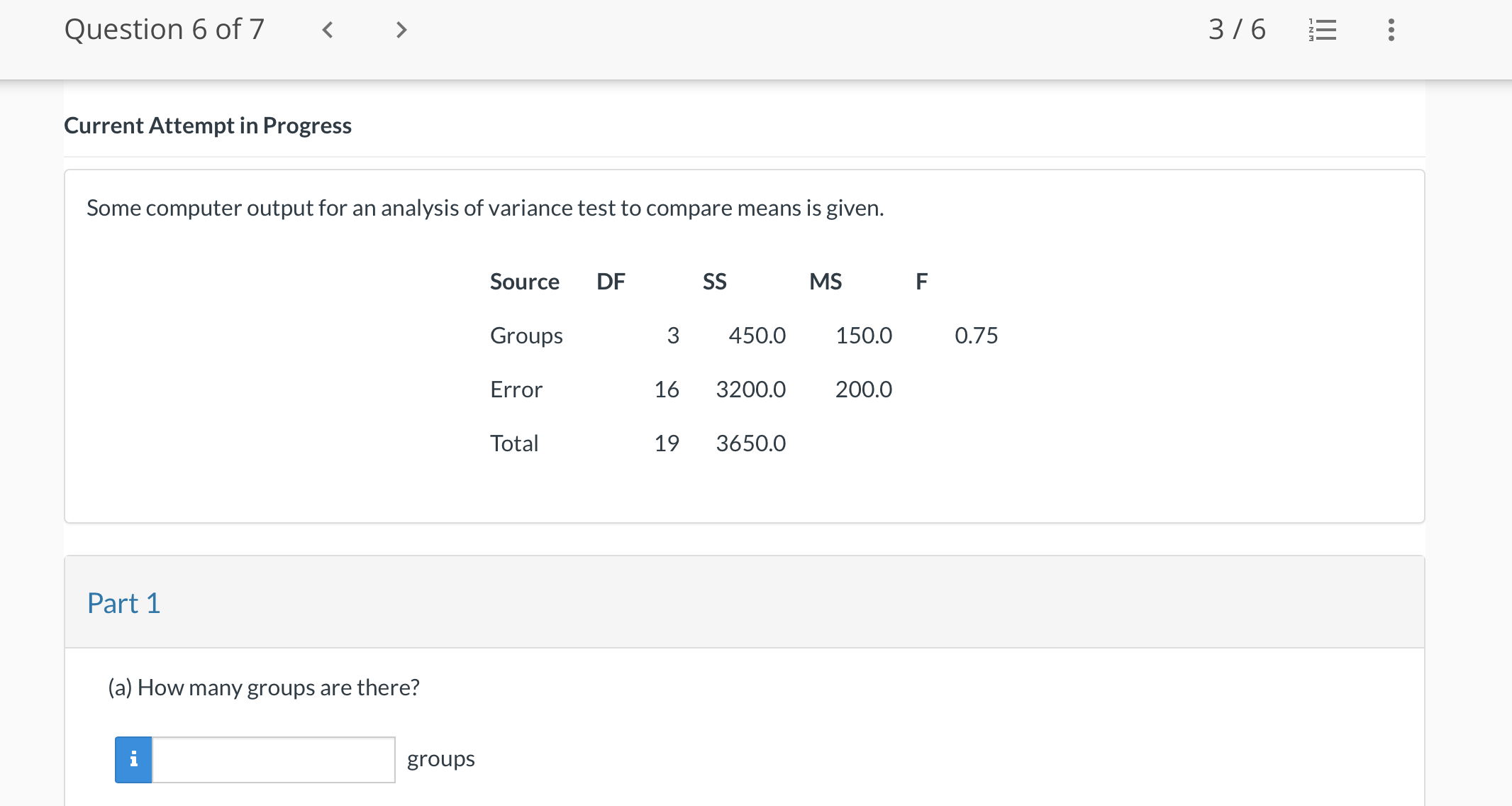Click the Part 1 section header
Image resolution: width=1512 pixels, height=806 pixels.
[x=124, y=603]
